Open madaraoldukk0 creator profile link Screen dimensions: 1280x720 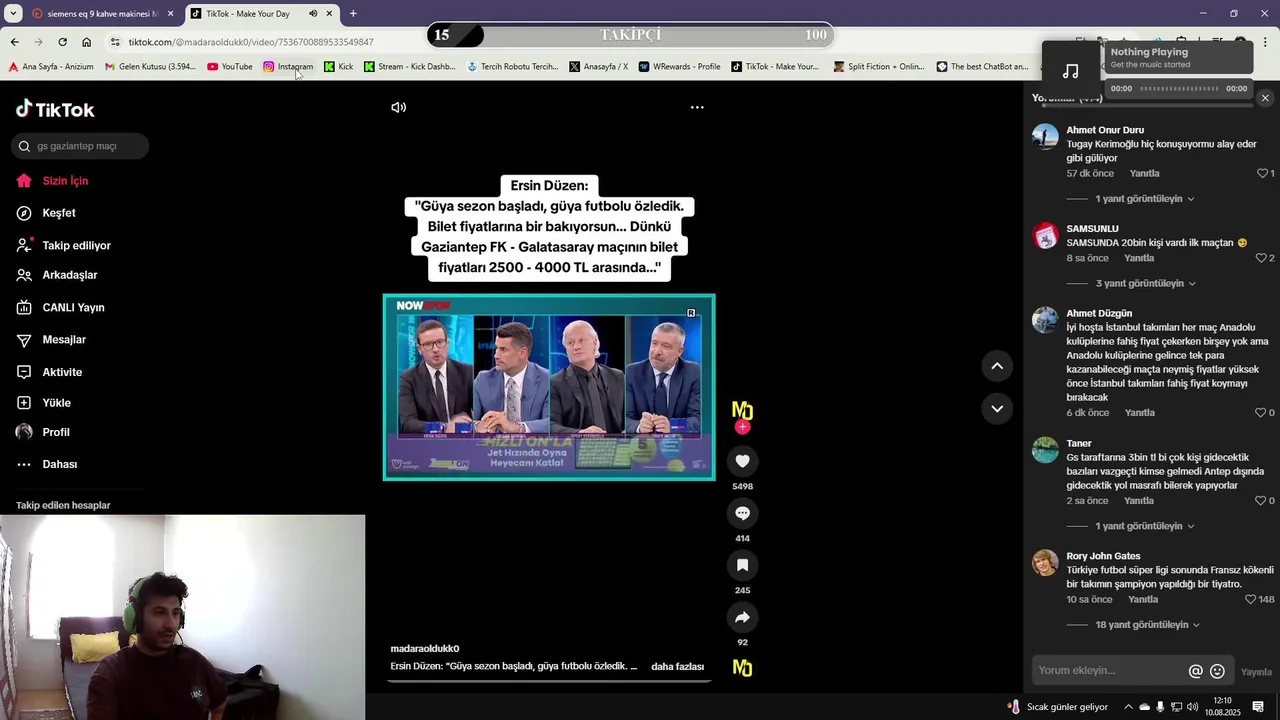pos(425,649)
